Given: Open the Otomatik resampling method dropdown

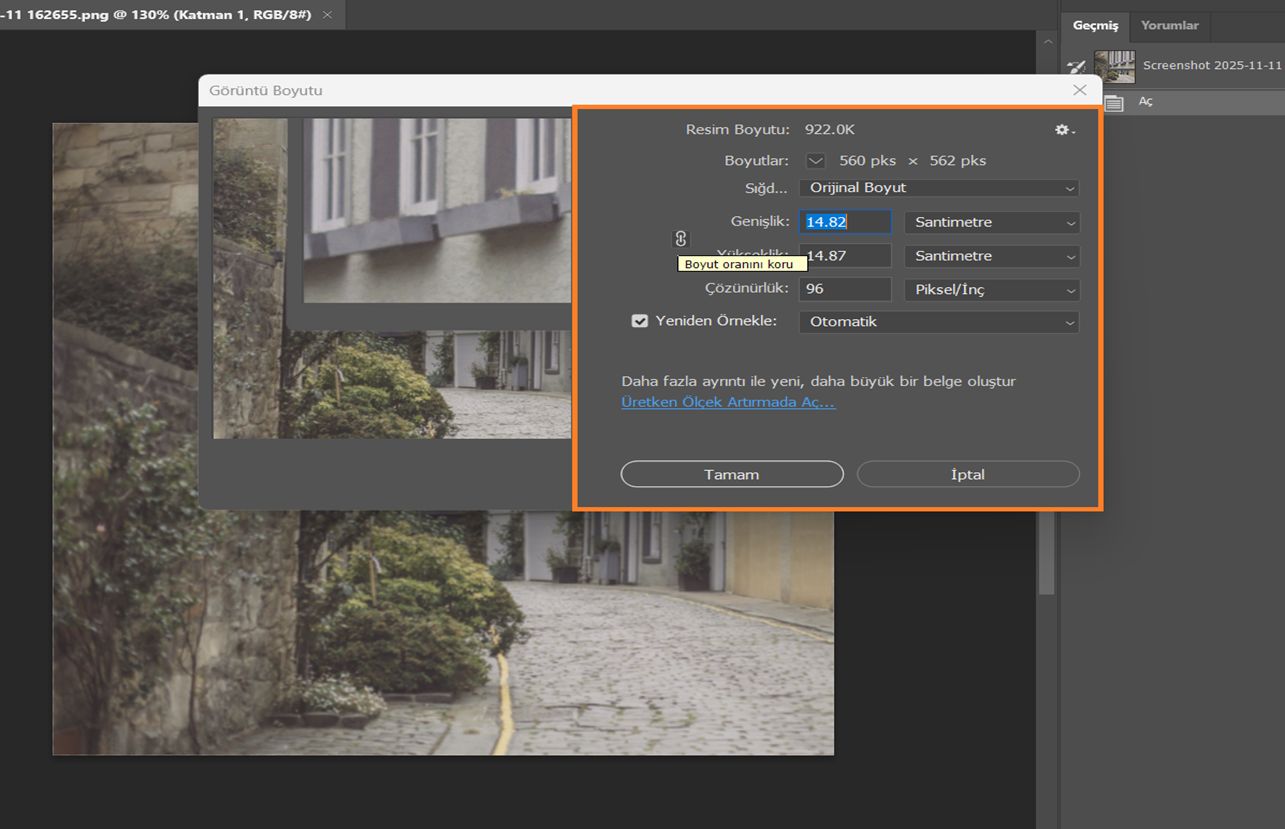Looking at the screenshot, I should [x=938, y=322].
